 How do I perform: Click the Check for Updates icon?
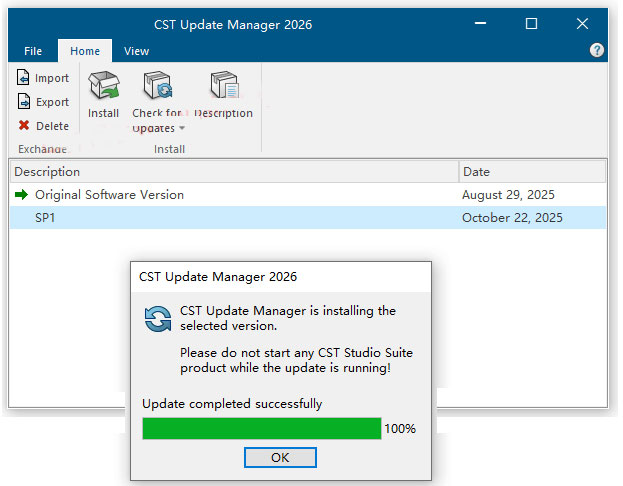click(x=158, y=87)
